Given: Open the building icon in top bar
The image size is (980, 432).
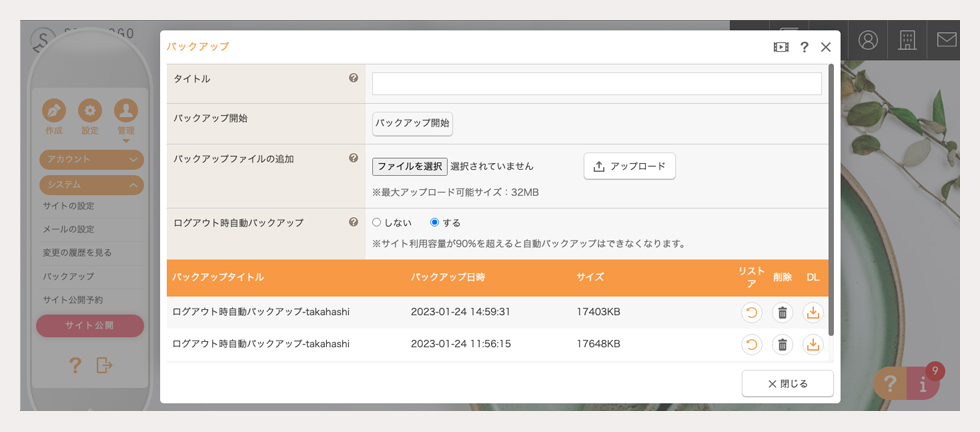Looking at the screenshot, I should 907,40.
